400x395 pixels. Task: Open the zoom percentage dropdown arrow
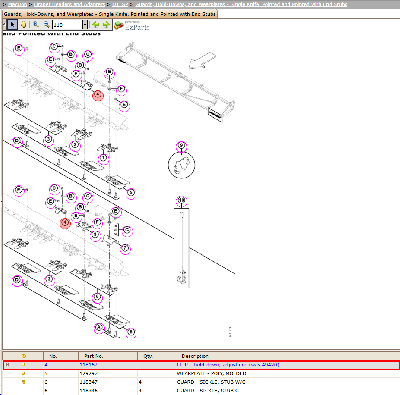pos(85,25)
